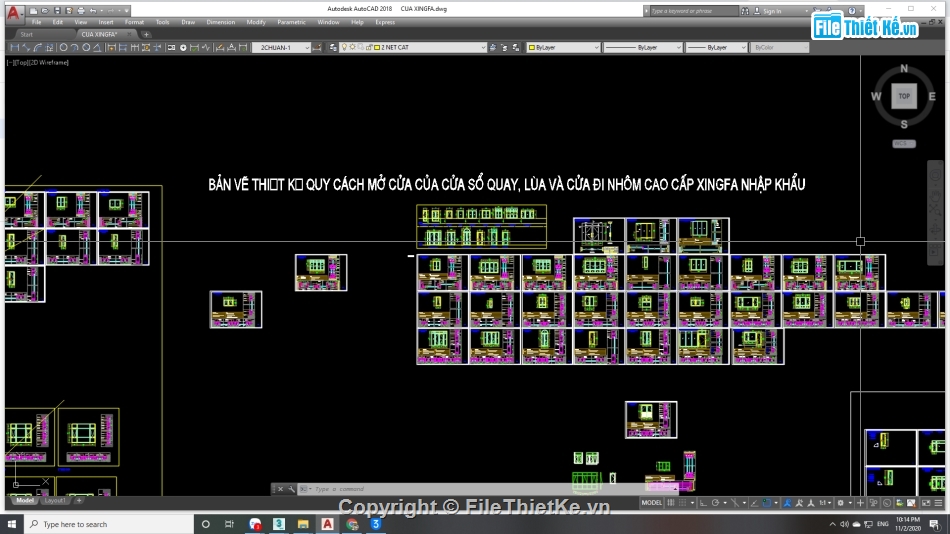
Task: Click the Save icon in quick access toolbar
Action: (x=58, y=10)
